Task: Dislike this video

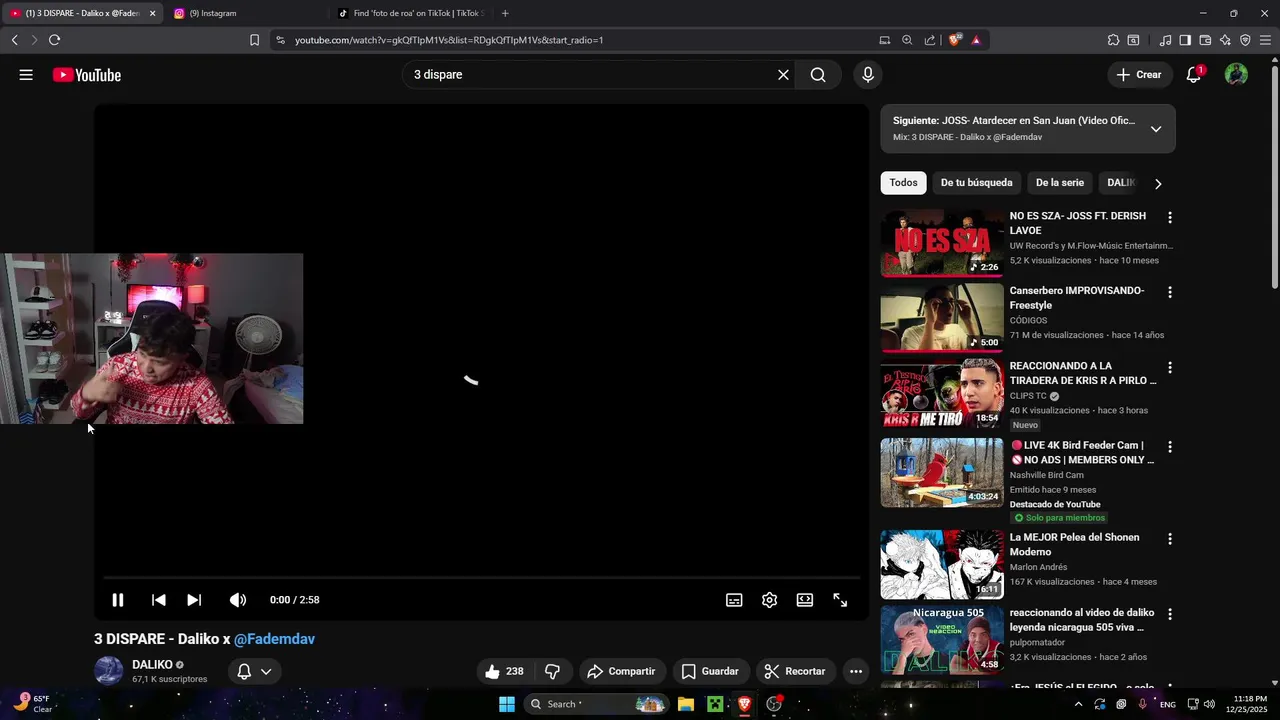Action: point(552,672)
